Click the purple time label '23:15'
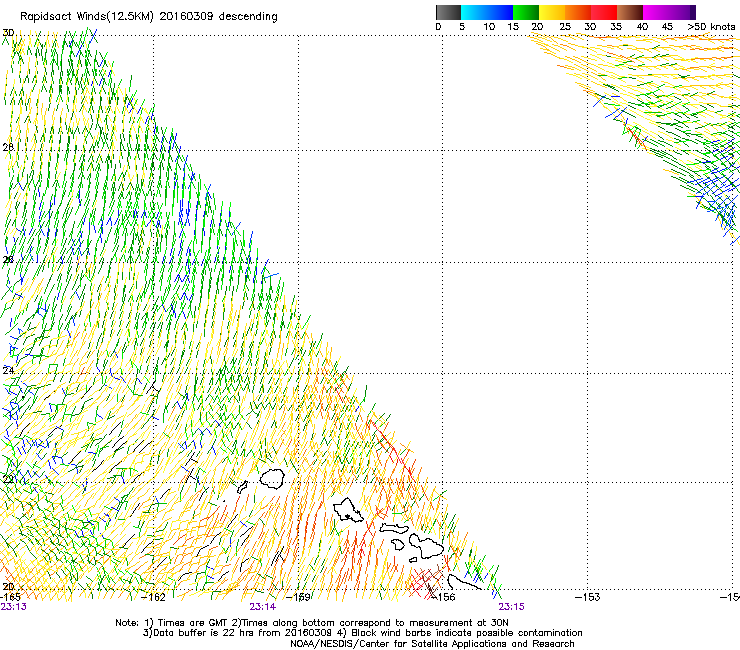 [x=512, y=607]
